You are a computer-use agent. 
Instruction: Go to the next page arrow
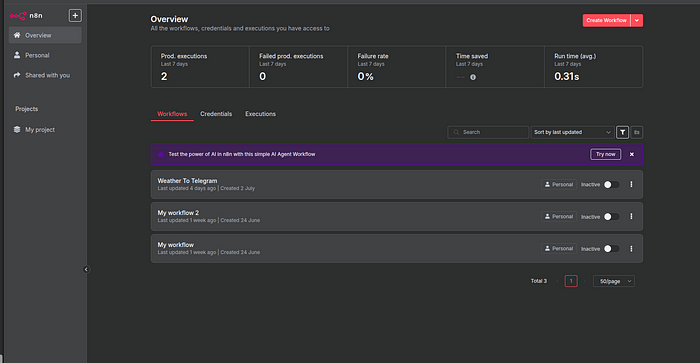584,281
